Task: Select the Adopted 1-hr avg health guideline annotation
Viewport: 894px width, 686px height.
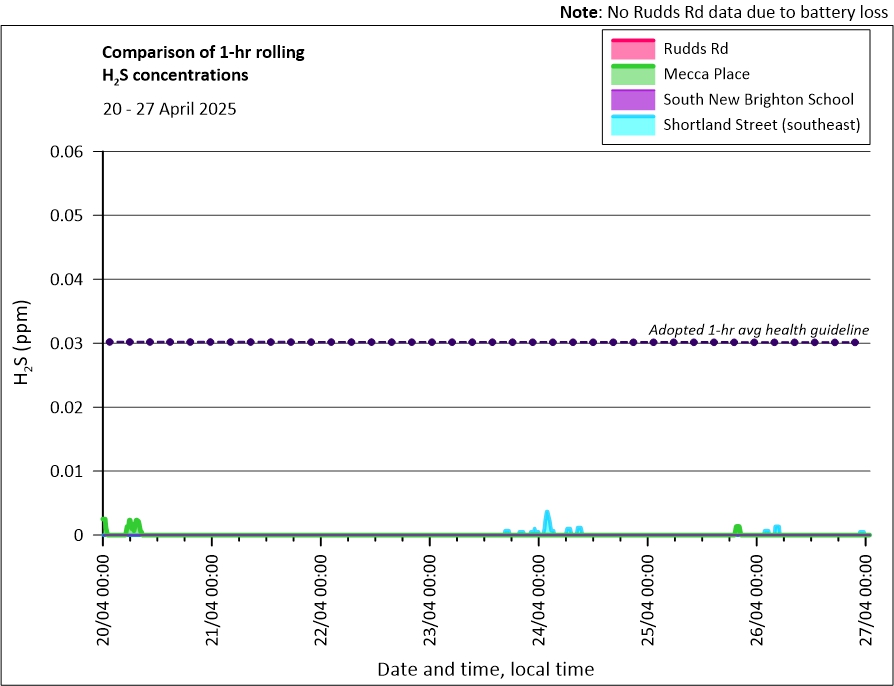Action: coord(758,329)
